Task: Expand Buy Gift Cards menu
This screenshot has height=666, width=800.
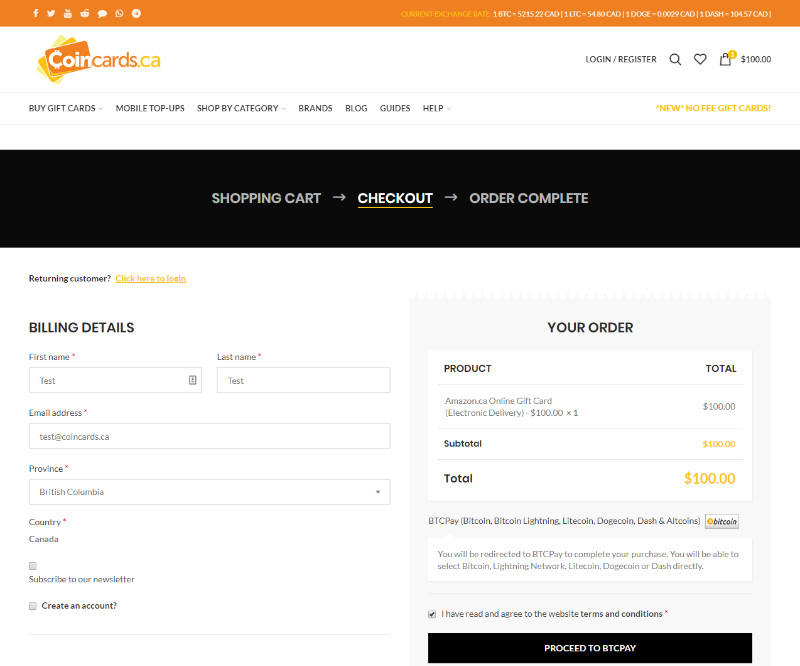Action: click(66, 108)
